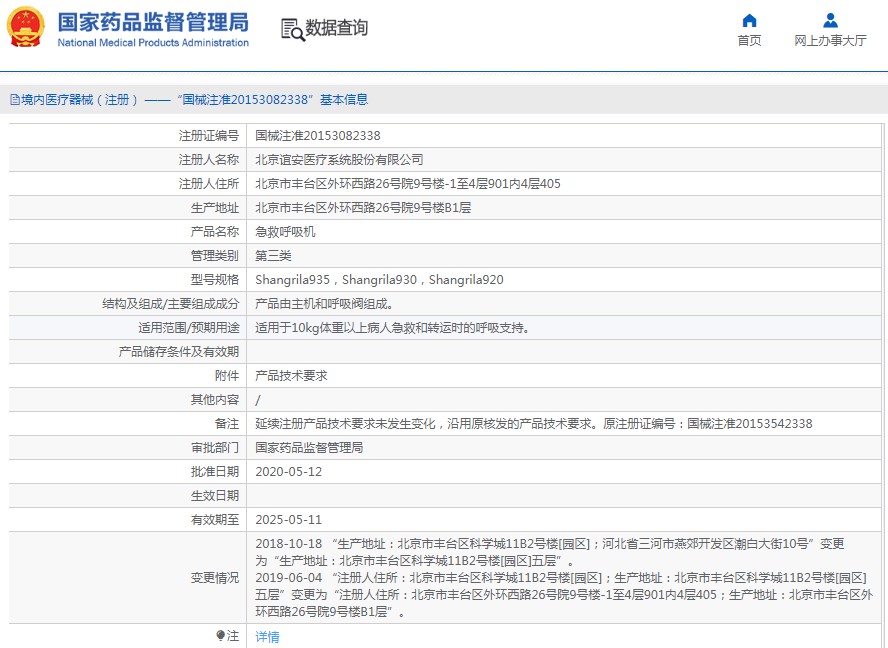Click the 产品储存条件及有效期 label
Viewport: 888px width, 648px height.
[x=179, y=352]
